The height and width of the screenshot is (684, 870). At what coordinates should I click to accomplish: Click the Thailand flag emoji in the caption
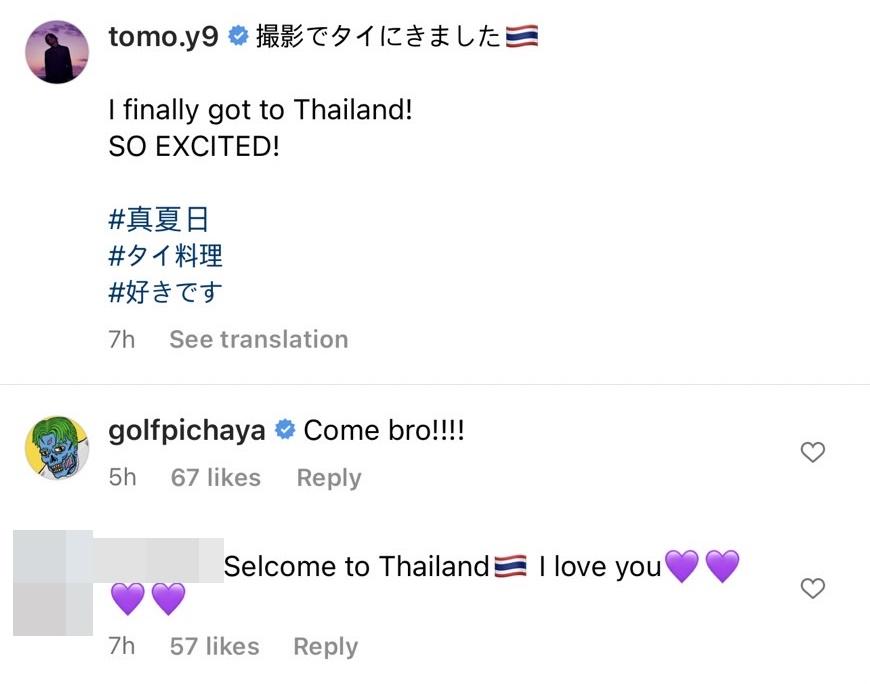[x=522, y=38]
